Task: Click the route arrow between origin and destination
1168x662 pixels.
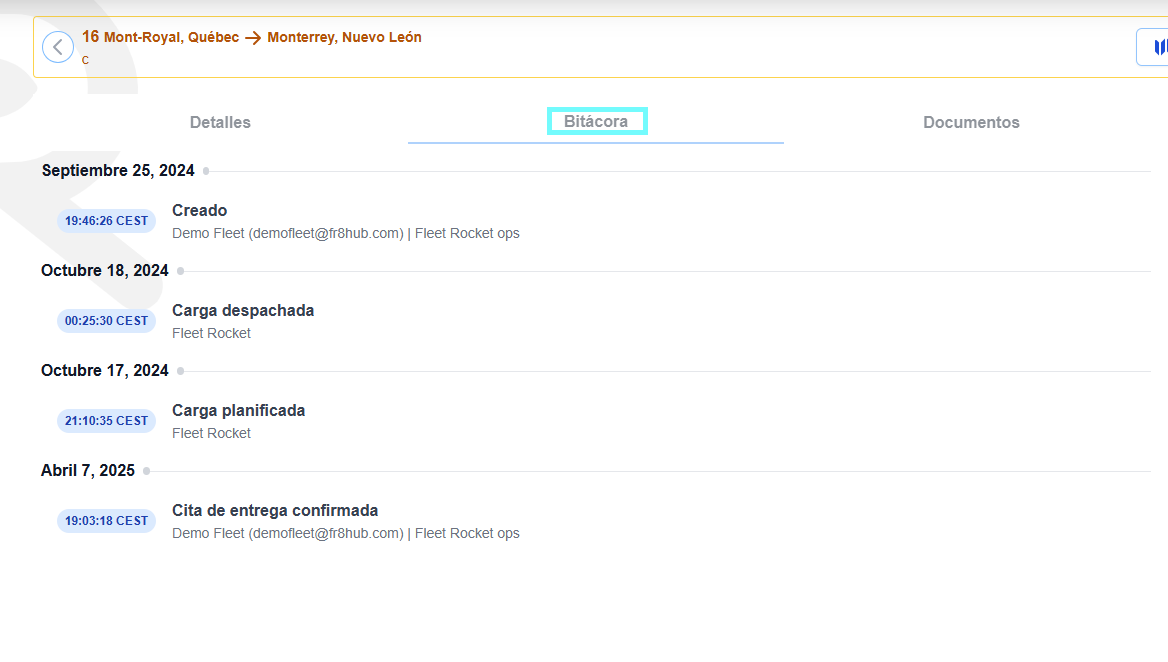Action: tap(253, 38)
